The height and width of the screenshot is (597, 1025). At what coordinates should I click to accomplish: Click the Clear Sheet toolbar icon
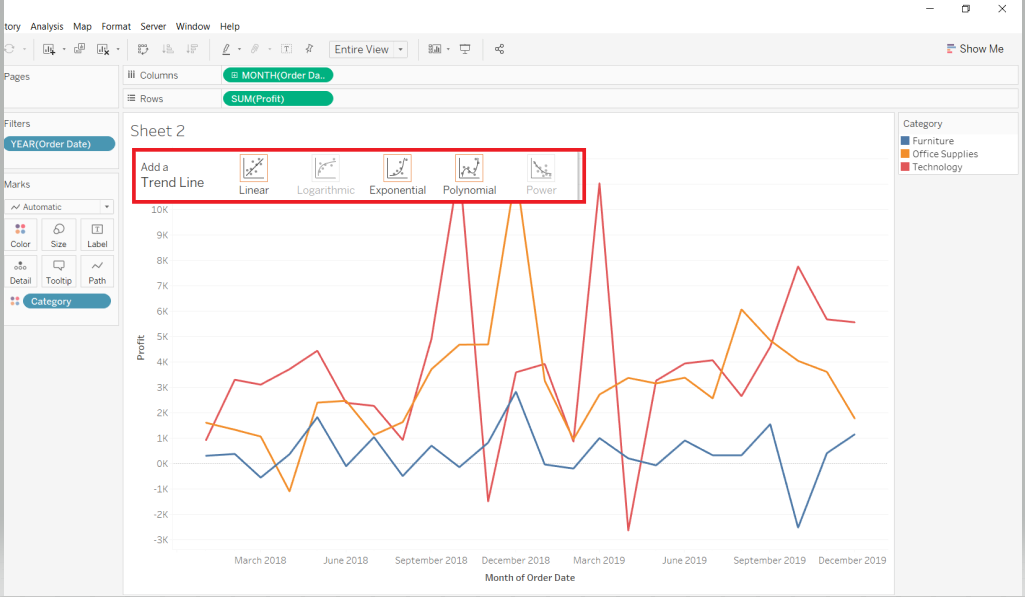(x=103, y=49)
